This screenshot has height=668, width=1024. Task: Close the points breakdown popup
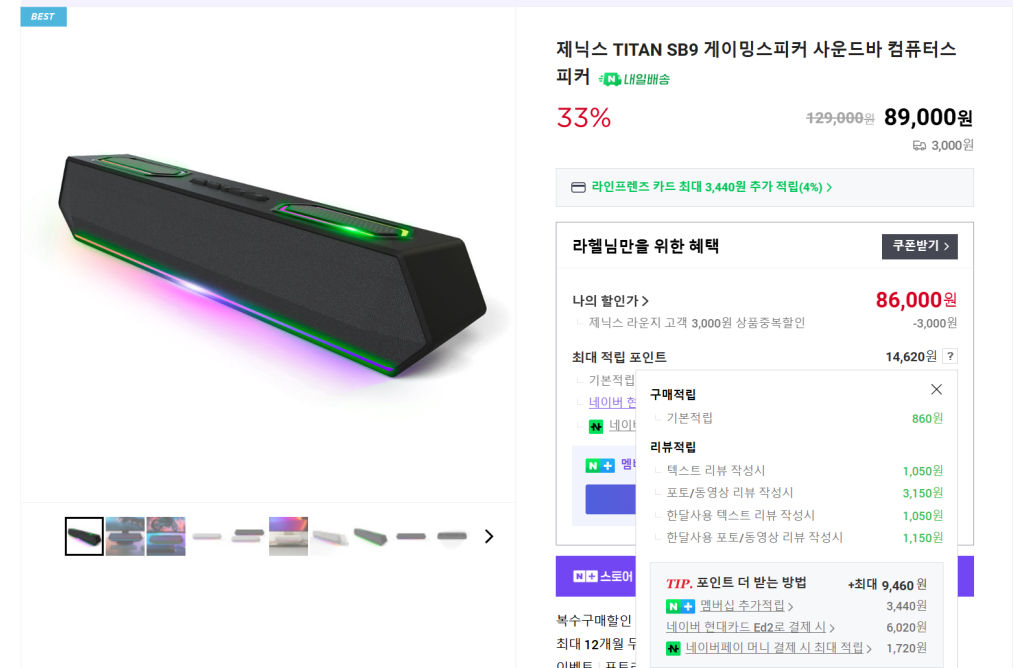936,390
